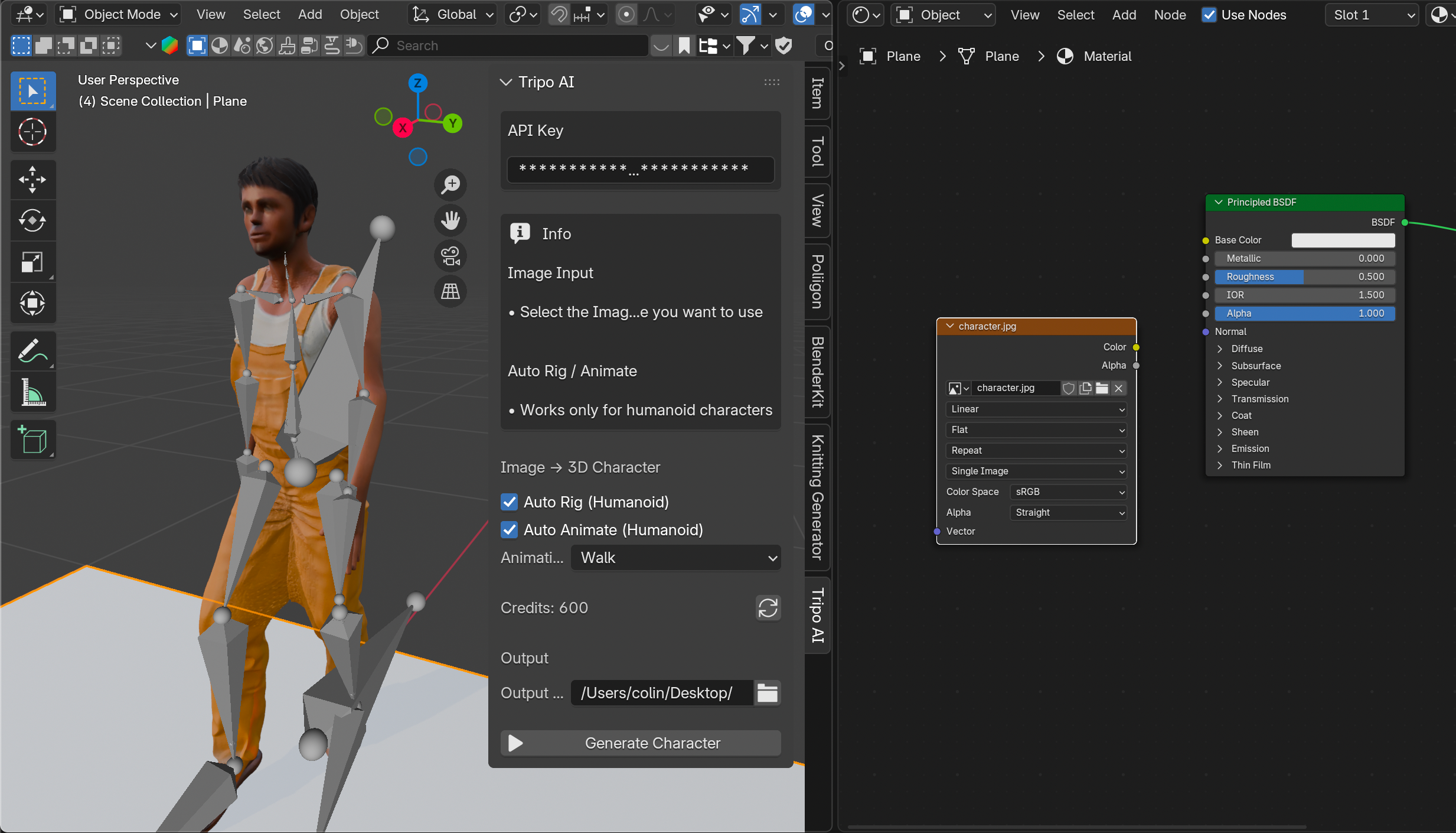Click the API Key input field

coord(641,170)
